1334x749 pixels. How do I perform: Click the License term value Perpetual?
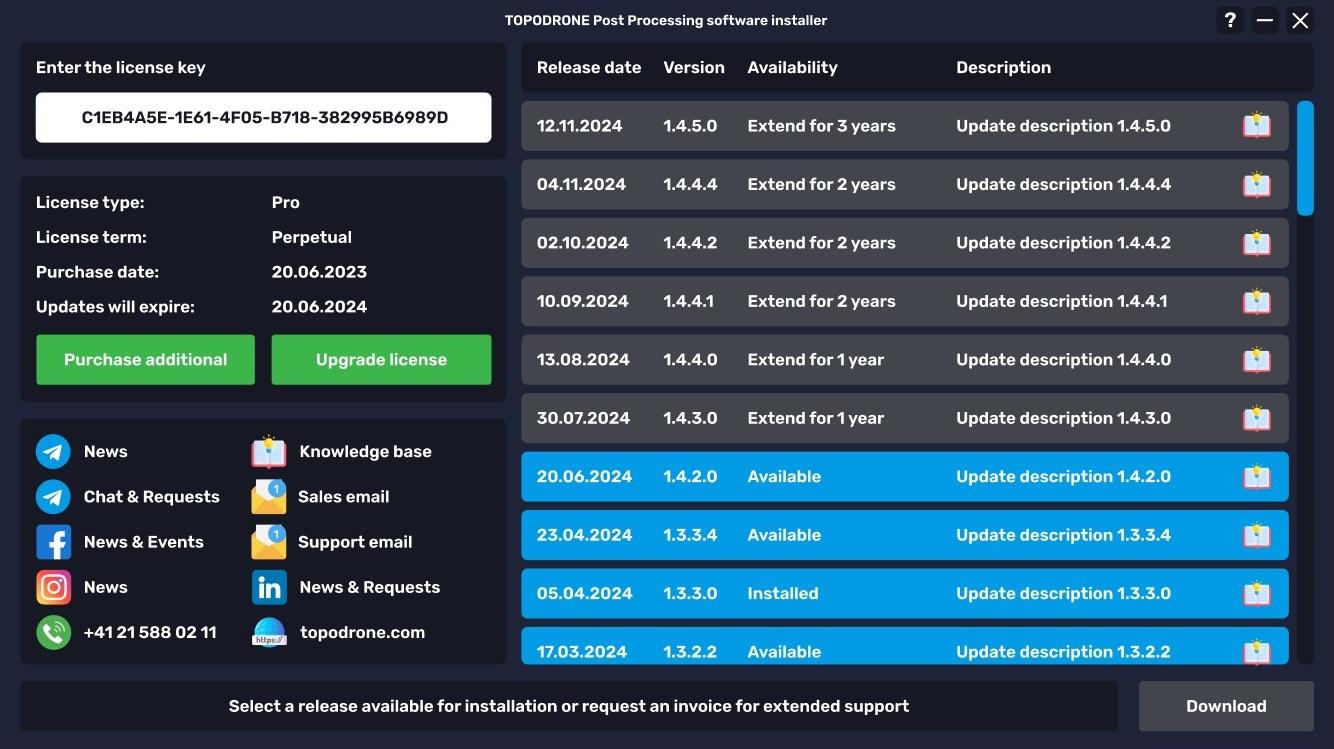pyautogui.click(x=312, y=237)
